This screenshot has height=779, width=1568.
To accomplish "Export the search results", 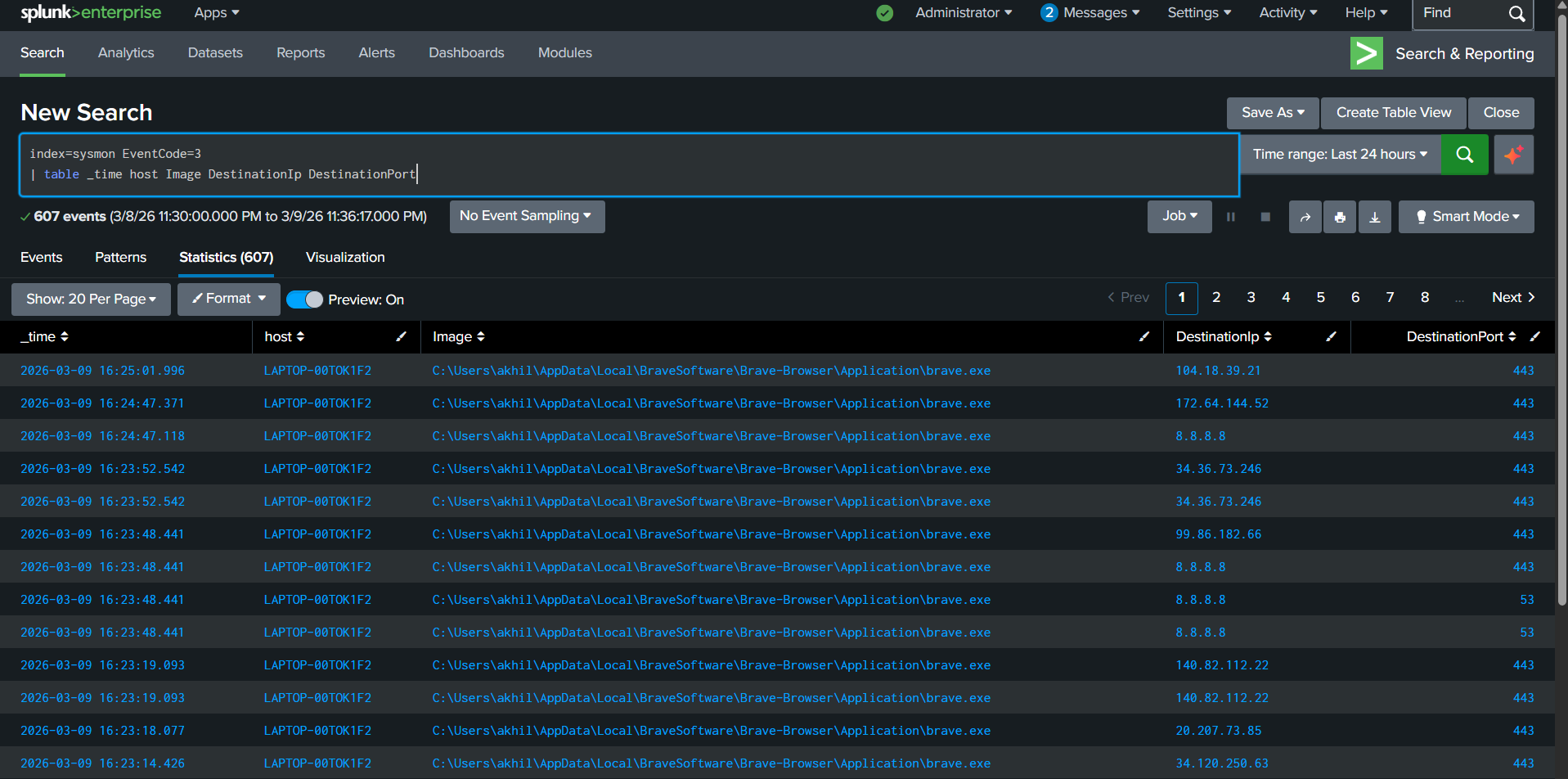I will click(1374, 216).
